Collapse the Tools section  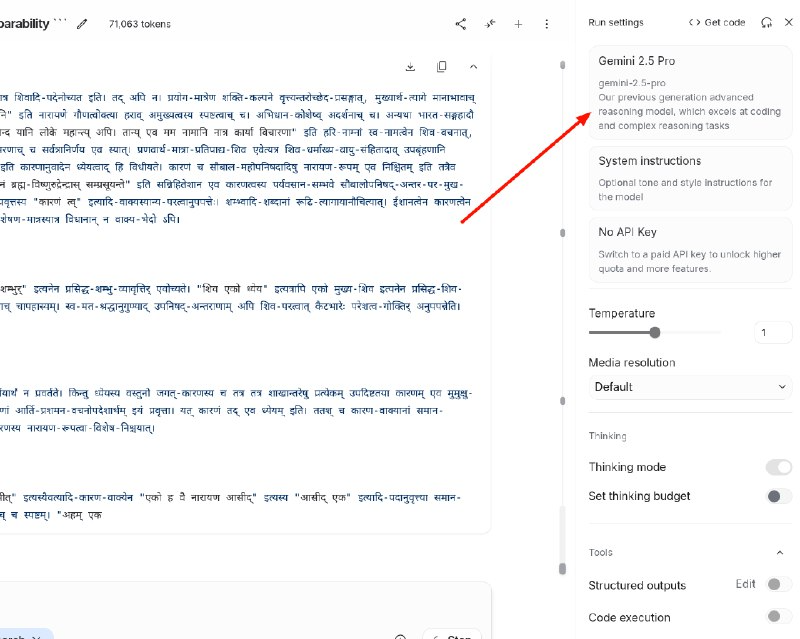(780, 552)
